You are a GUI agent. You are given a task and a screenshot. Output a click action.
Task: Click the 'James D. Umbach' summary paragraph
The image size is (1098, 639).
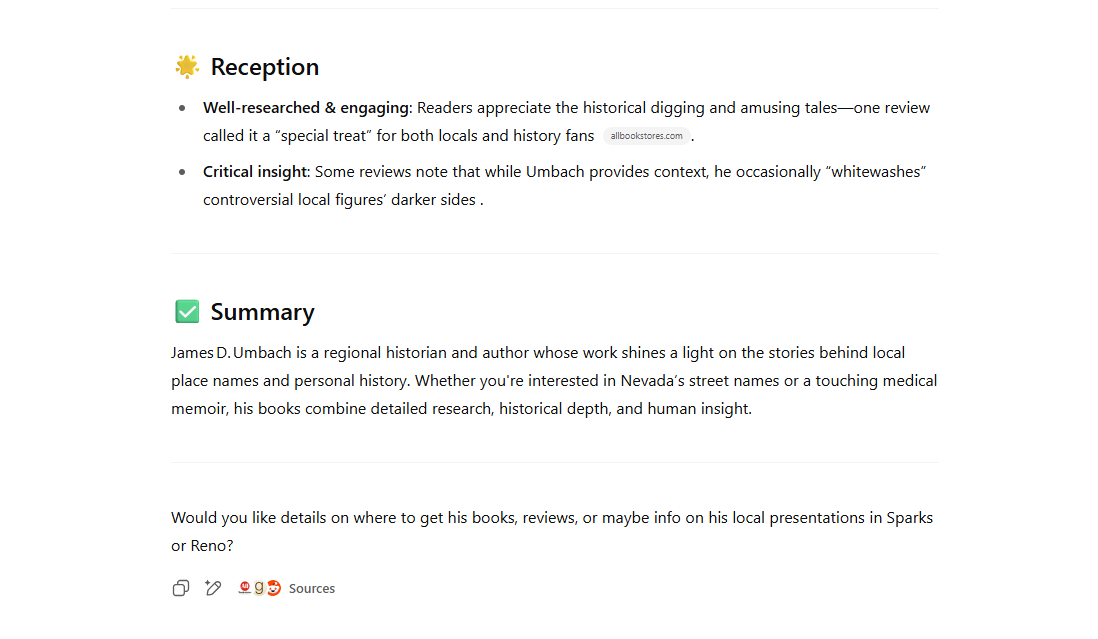point(554,381)
